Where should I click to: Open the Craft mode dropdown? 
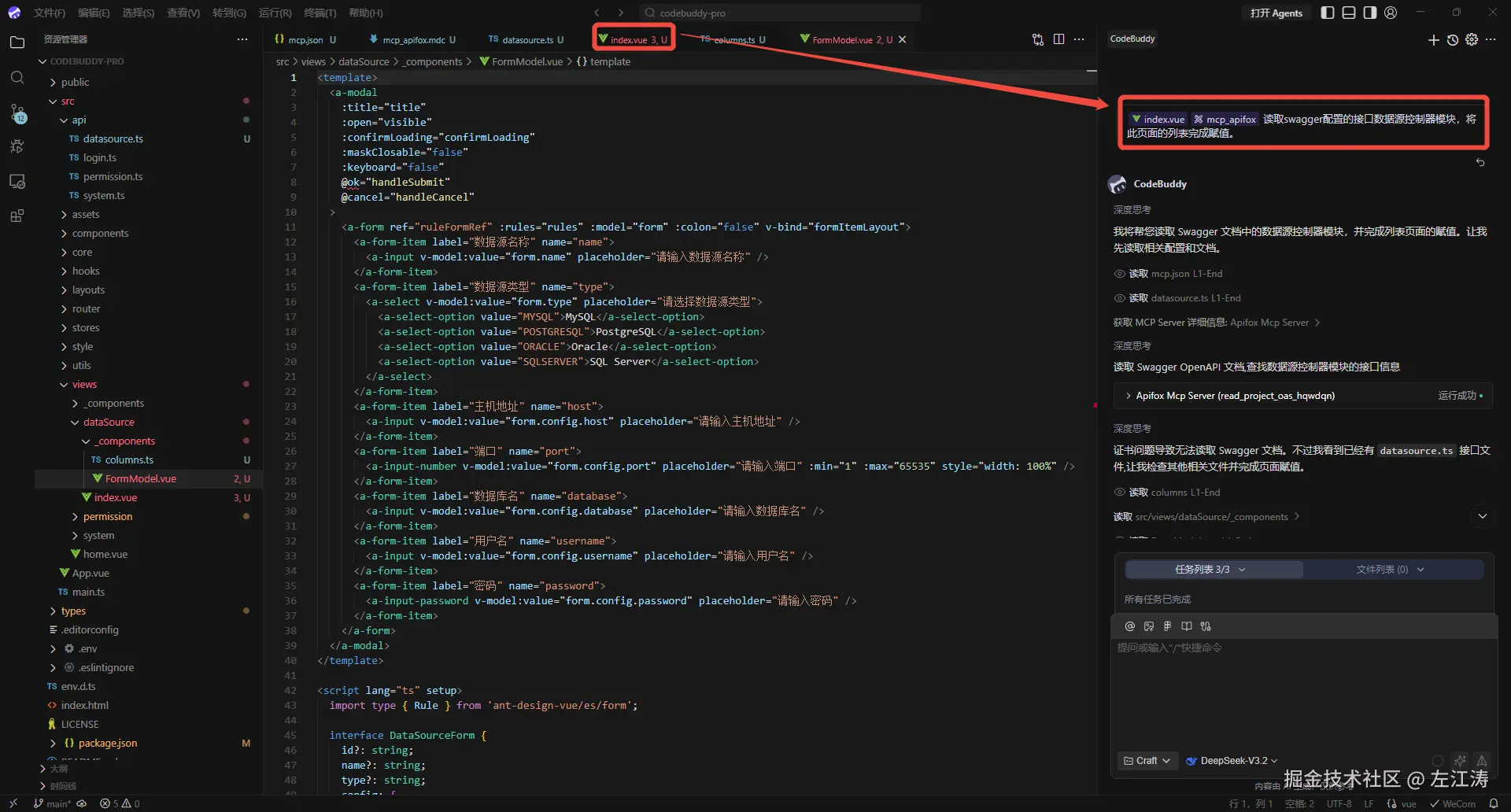[x=1147, y=760]
